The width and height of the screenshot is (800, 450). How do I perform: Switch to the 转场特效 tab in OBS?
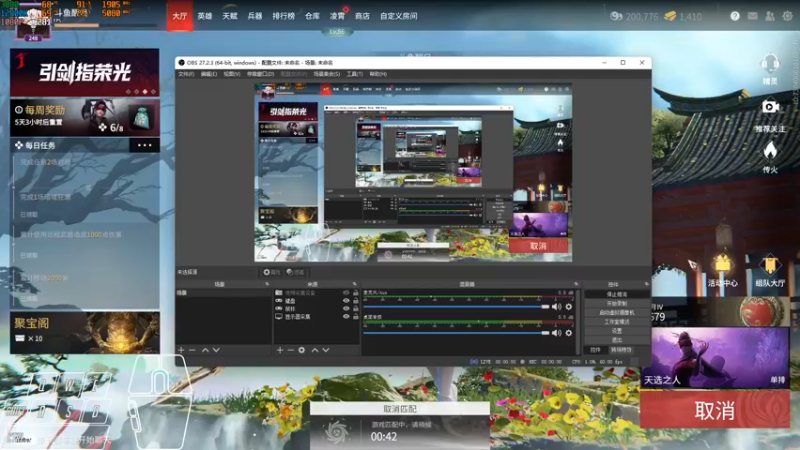pos(621,350)
